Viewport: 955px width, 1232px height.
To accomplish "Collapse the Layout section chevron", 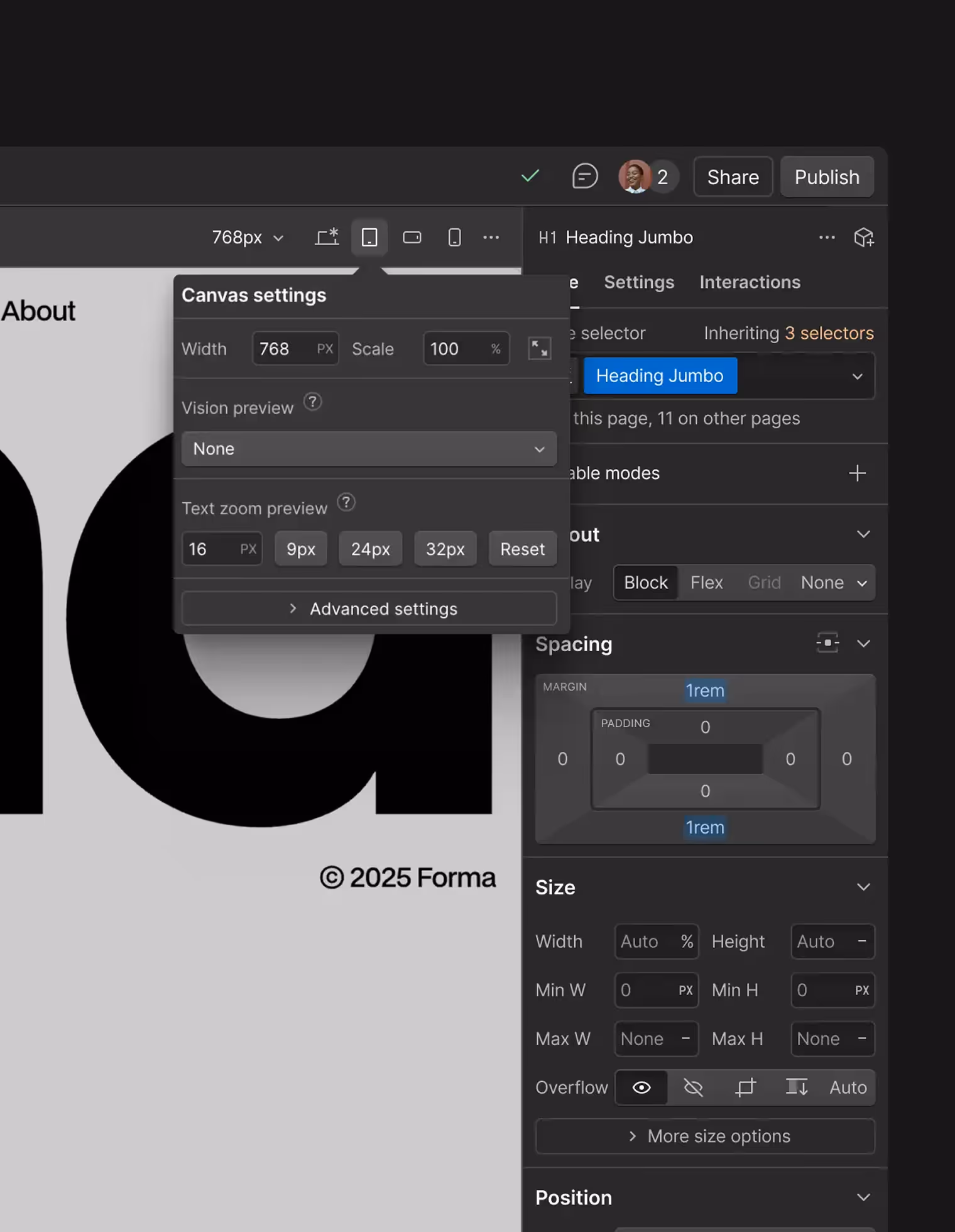I will pyautogui.click(x=864, y=534).
